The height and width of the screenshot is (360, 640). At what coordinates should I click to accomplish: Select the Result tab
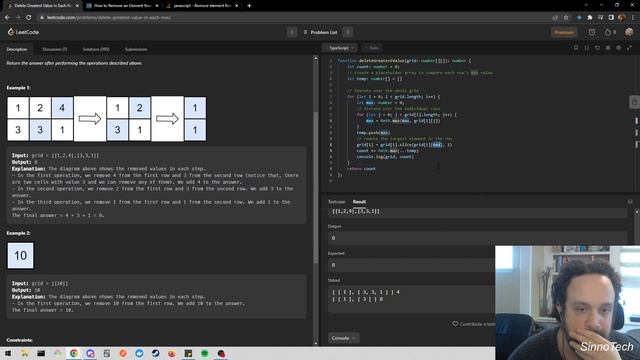click(x=359, y=202)
